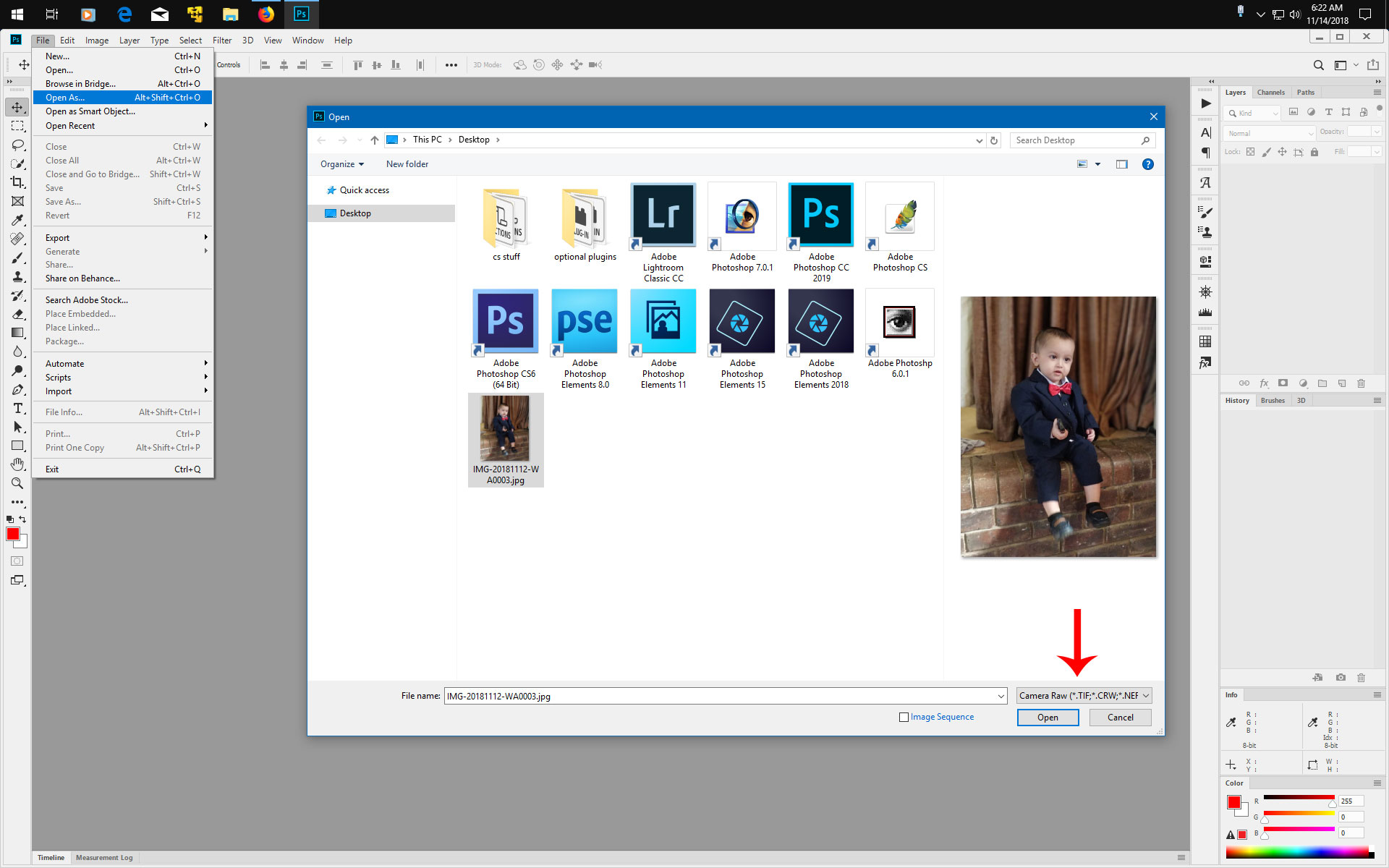1389x868 pixels.
Task: Select the Crop tool
Action: pos(17,182)
